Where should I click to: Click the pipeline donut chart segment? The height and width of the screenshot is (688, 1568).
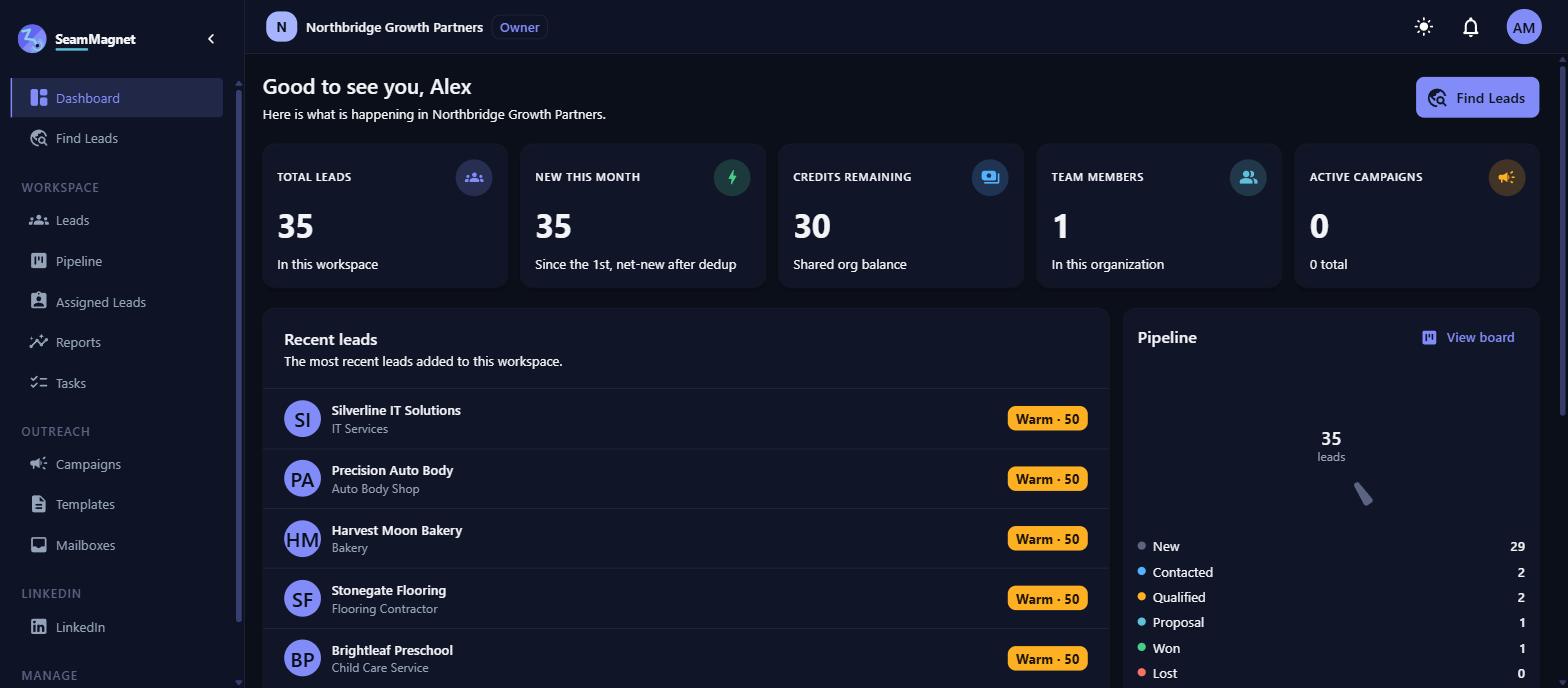(x=1363, y=494)
